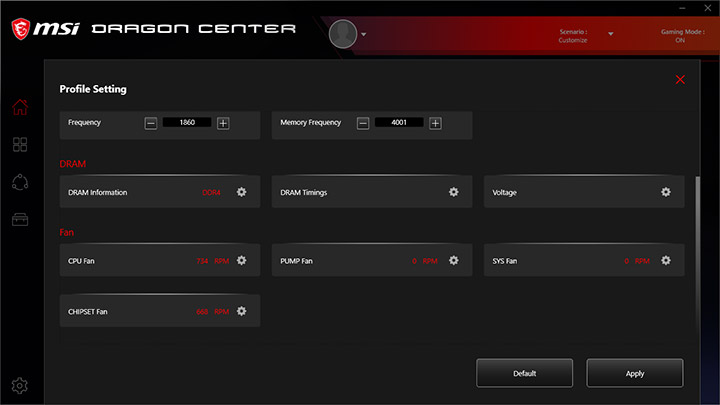Click the Scenario: Customize text

[573, 36]
